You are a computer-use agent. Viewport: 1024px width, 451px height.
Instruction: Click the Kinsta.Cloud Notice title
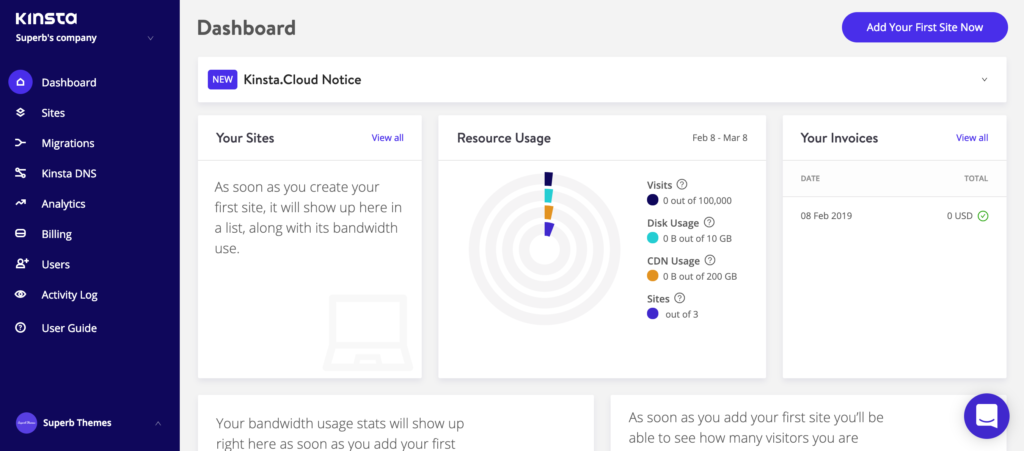(x=302, y=80)
